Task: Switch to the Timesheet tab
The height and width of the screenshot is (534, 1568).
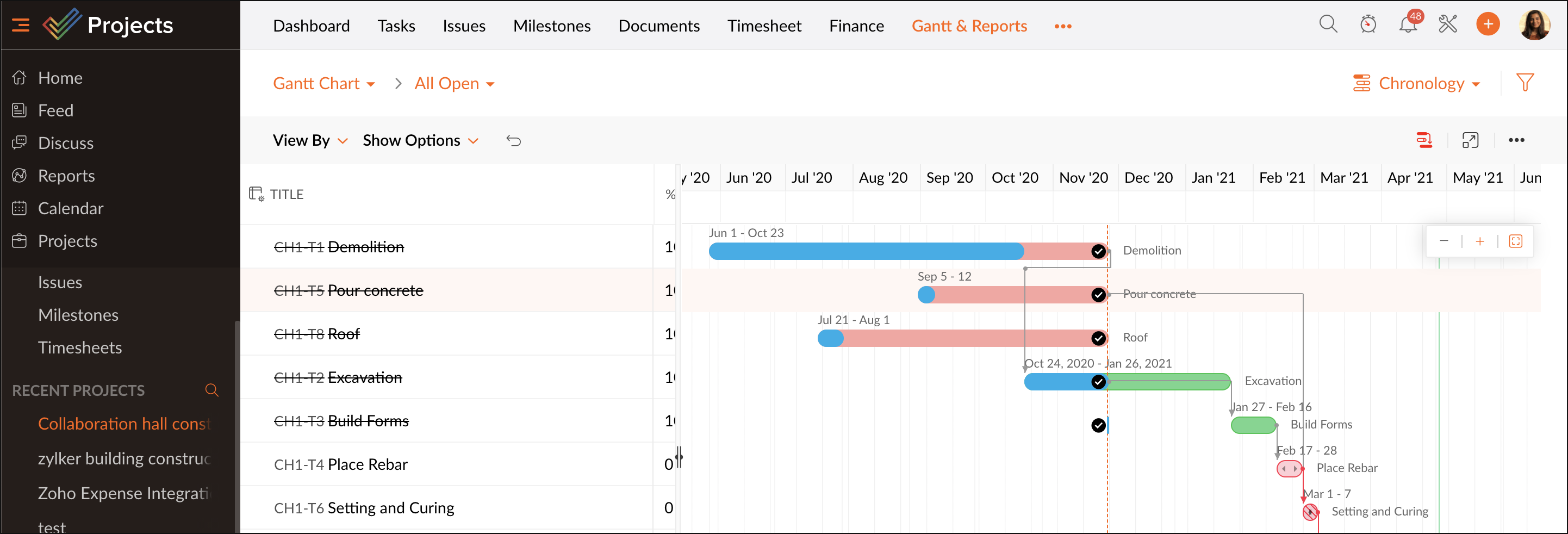Action: point(764,26)
